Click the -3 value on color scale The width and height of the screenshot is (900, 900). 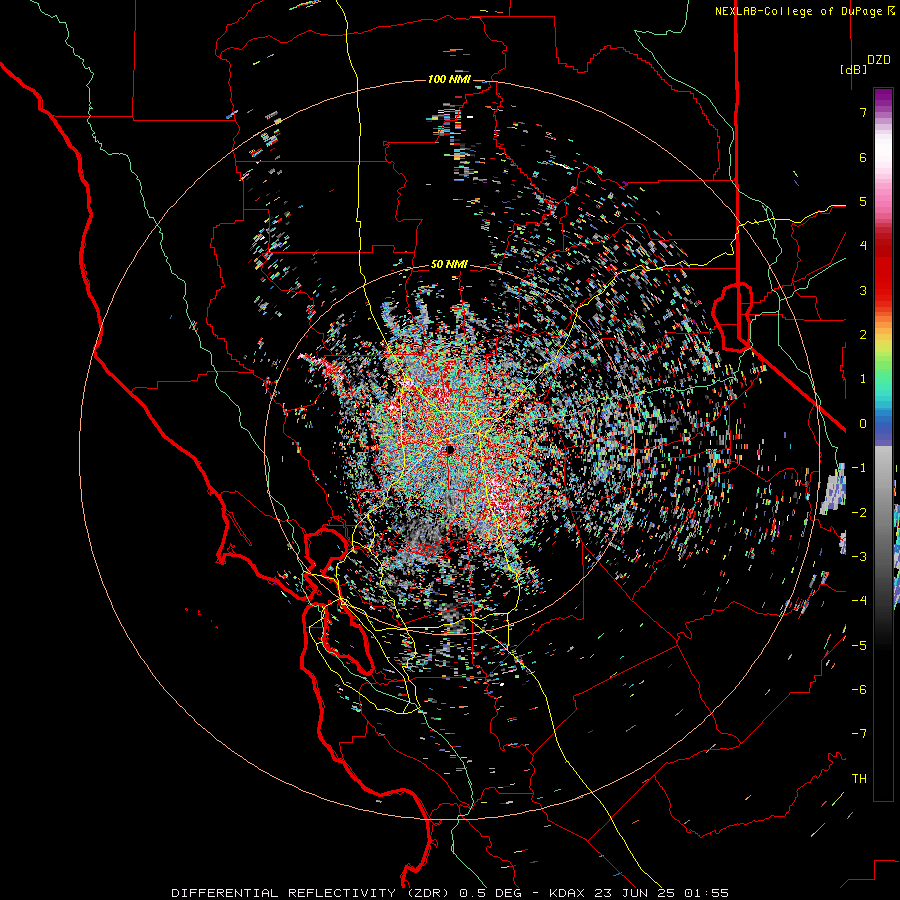(x=859, y=557)
